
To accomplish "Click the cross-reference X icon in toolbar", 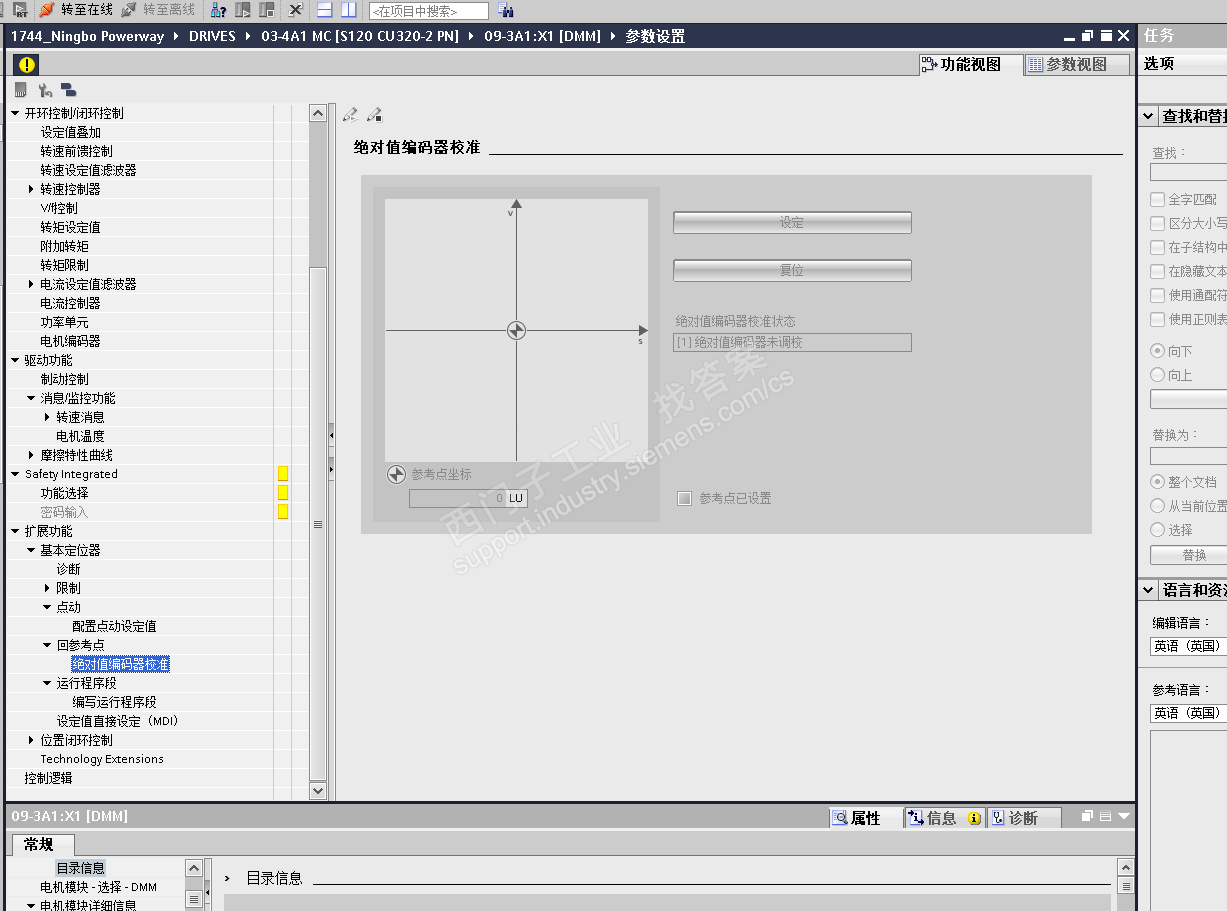I will (x=295, y=10).
